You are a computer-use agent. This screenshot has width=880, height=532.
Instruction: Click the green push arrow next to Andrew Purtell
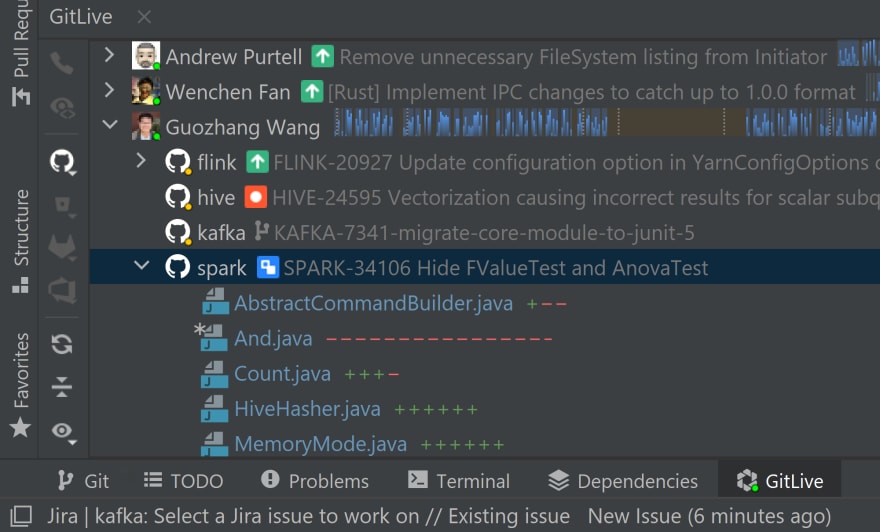click(323, 56)
